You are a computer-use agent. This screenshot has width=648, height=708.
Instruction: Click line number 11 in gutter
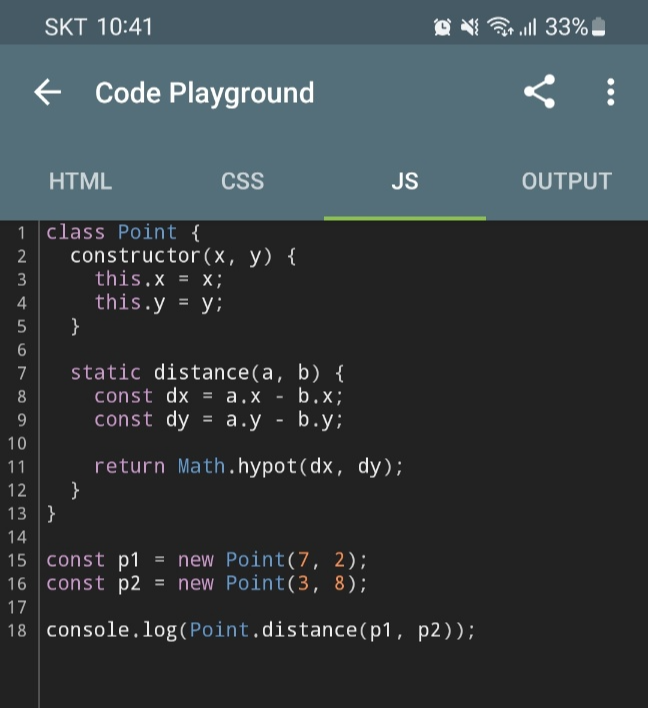coord(17,467)
